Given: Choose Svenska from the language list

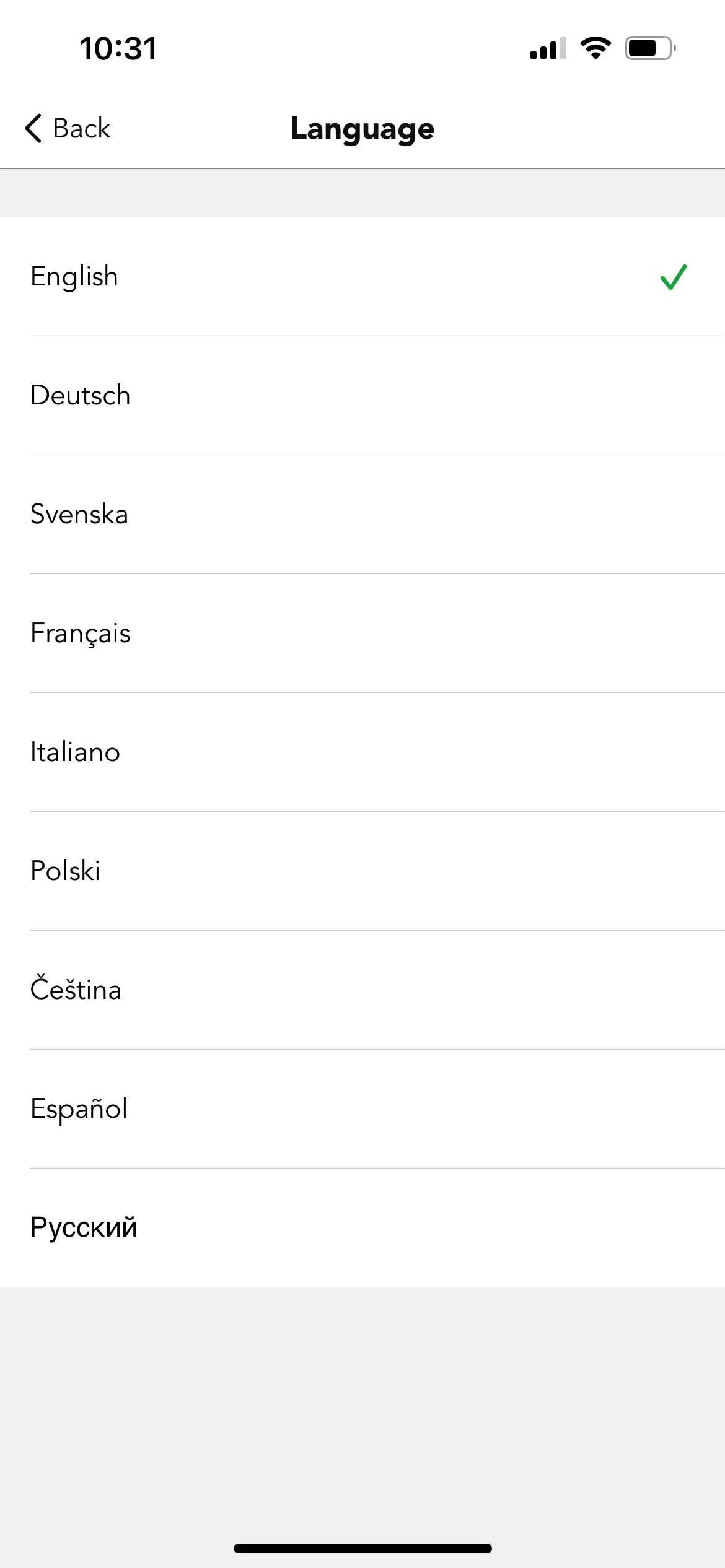Looking at the screenshot, I should pos(362,515).
